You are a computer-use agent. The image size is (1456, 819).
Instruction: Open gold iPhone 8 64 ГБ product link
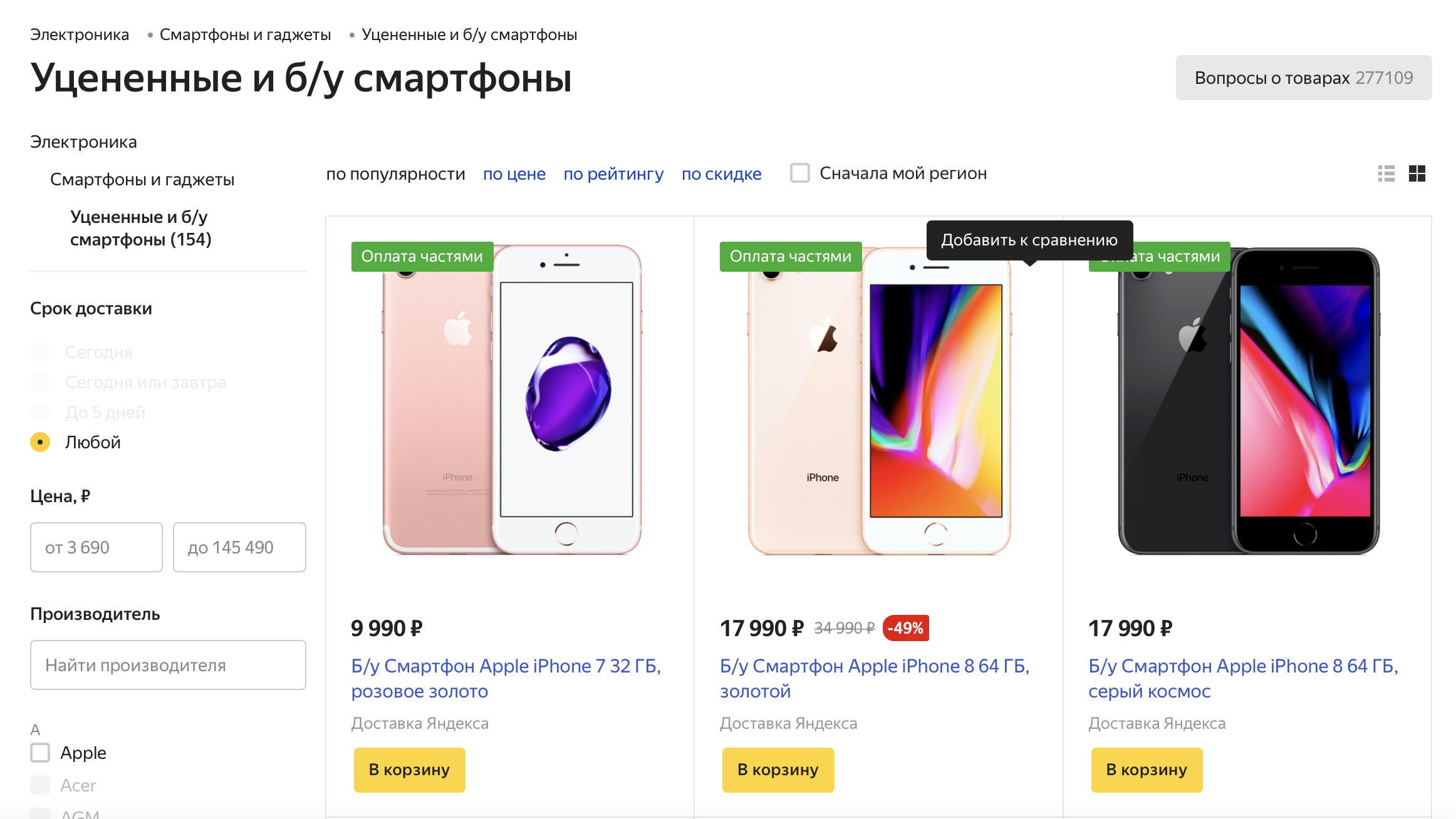pos(875,678)
